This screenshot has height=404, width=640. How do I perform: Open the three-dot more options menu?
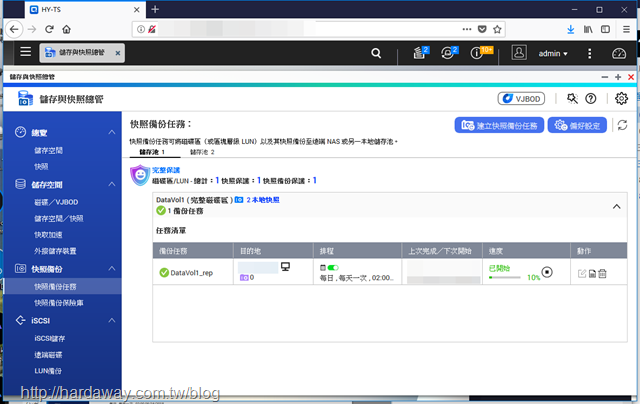[x=589, y=53]
